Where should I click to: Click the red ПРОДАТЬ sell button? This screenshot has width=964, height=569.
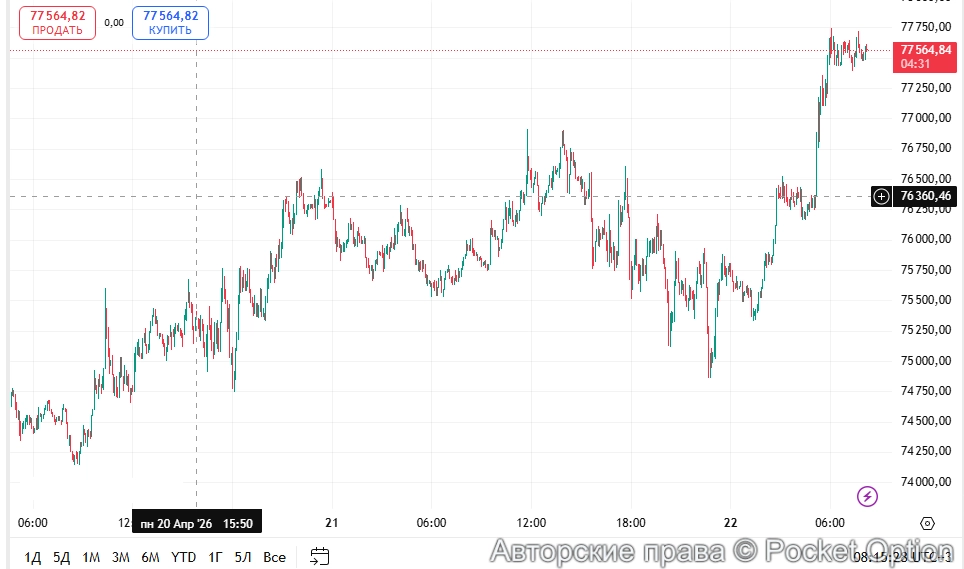pos(57,23)
